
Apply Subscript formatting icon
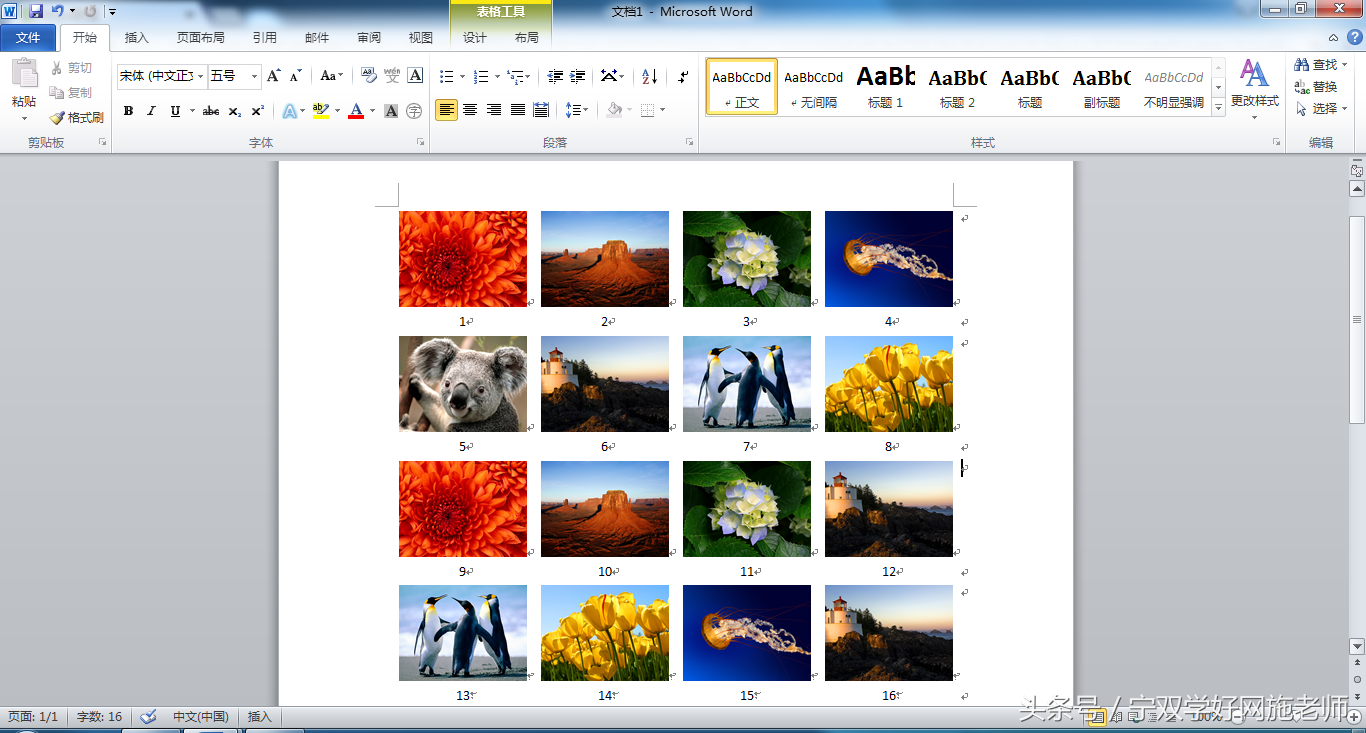point(234,111)
